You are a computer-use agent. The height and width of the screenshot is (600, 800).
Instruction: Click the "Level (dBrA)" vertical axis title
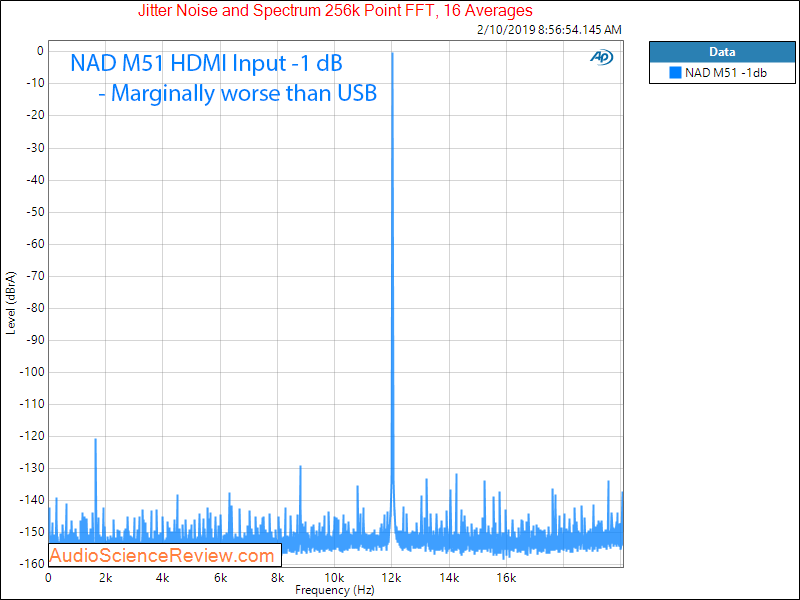(x=11, y=303)
